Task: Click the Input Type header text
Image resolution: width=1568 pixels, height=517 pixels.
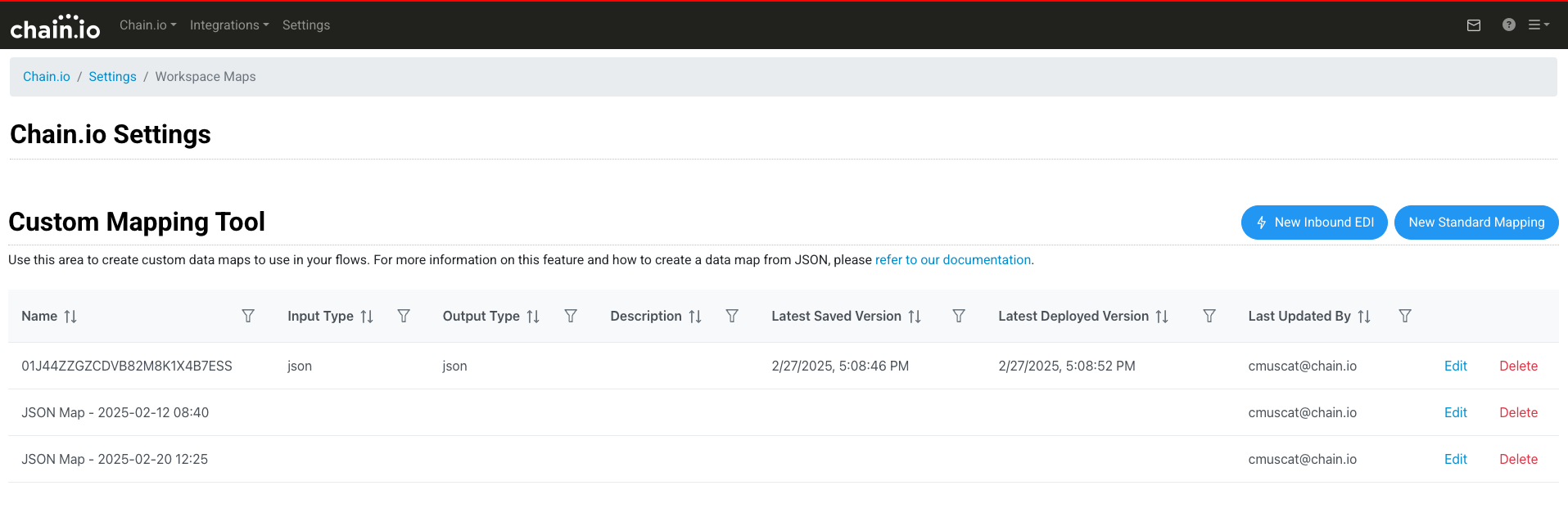Action: coord(320,317)
